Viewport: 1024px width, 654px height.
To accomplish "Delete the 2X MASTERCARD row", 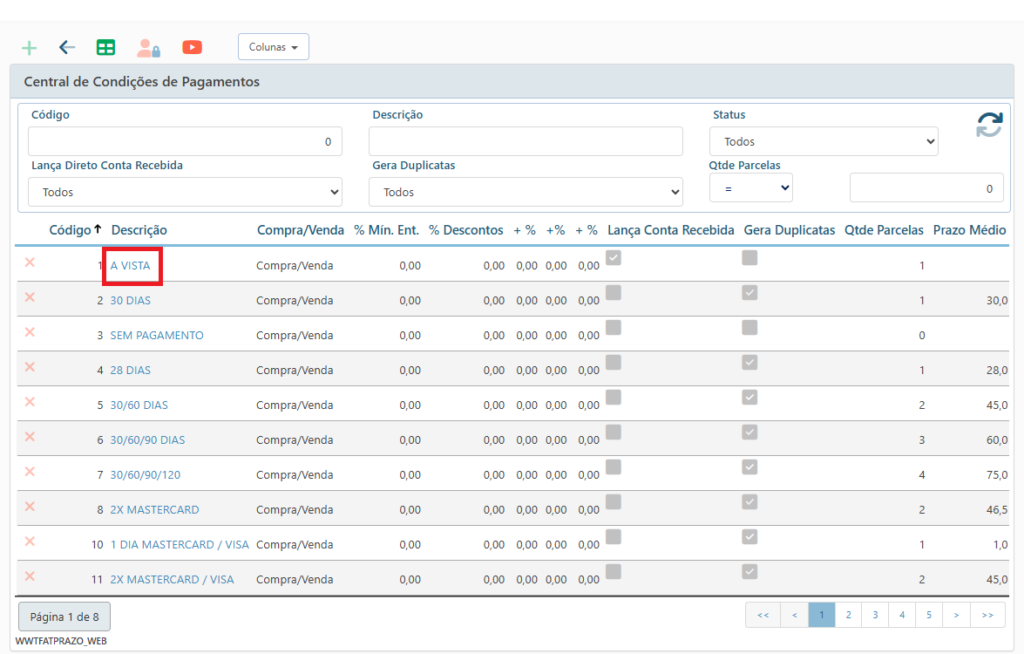I will tap(30, 506).
